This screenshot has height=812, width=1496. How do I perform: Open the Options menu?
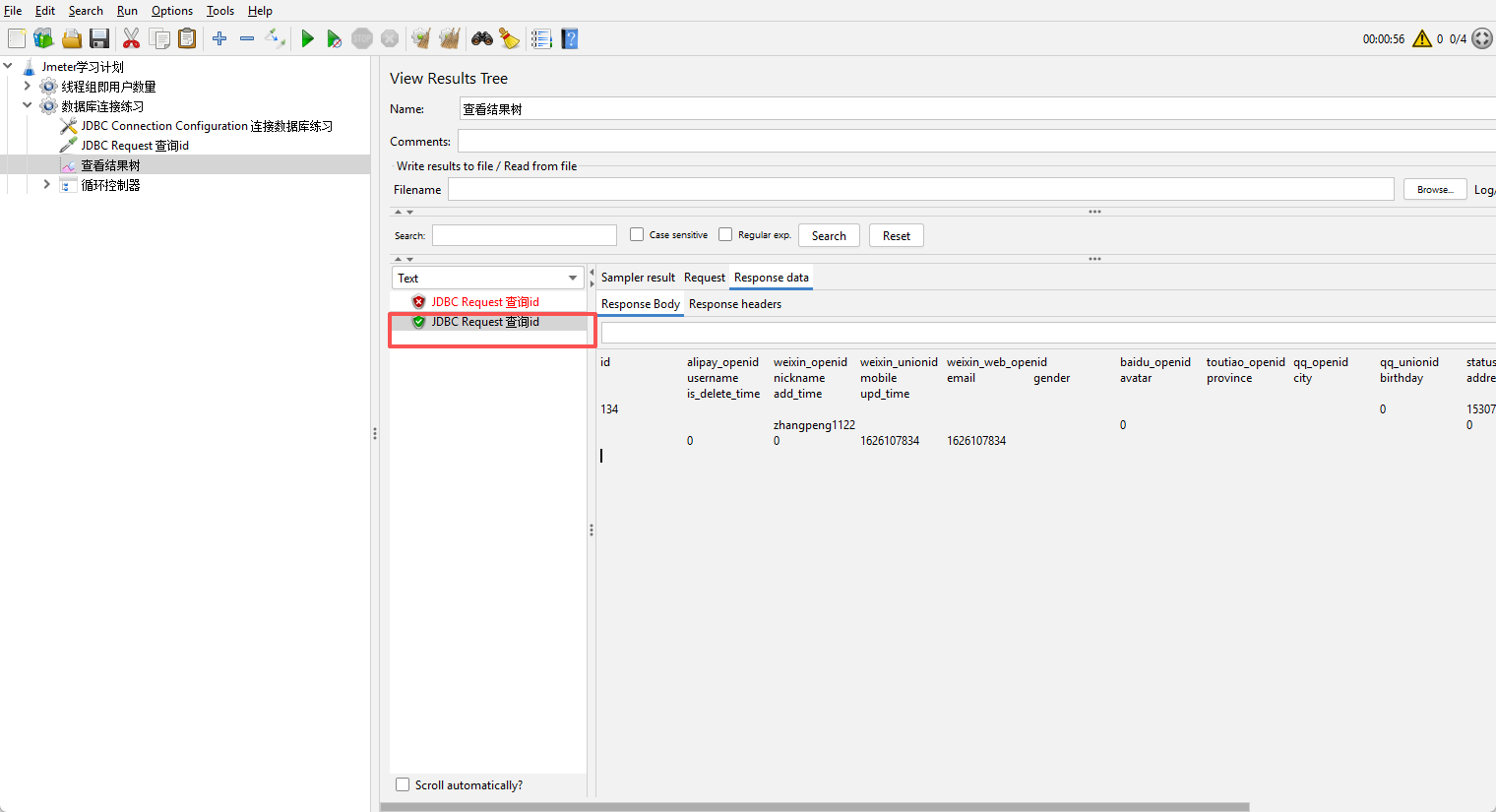coord(172,11)
